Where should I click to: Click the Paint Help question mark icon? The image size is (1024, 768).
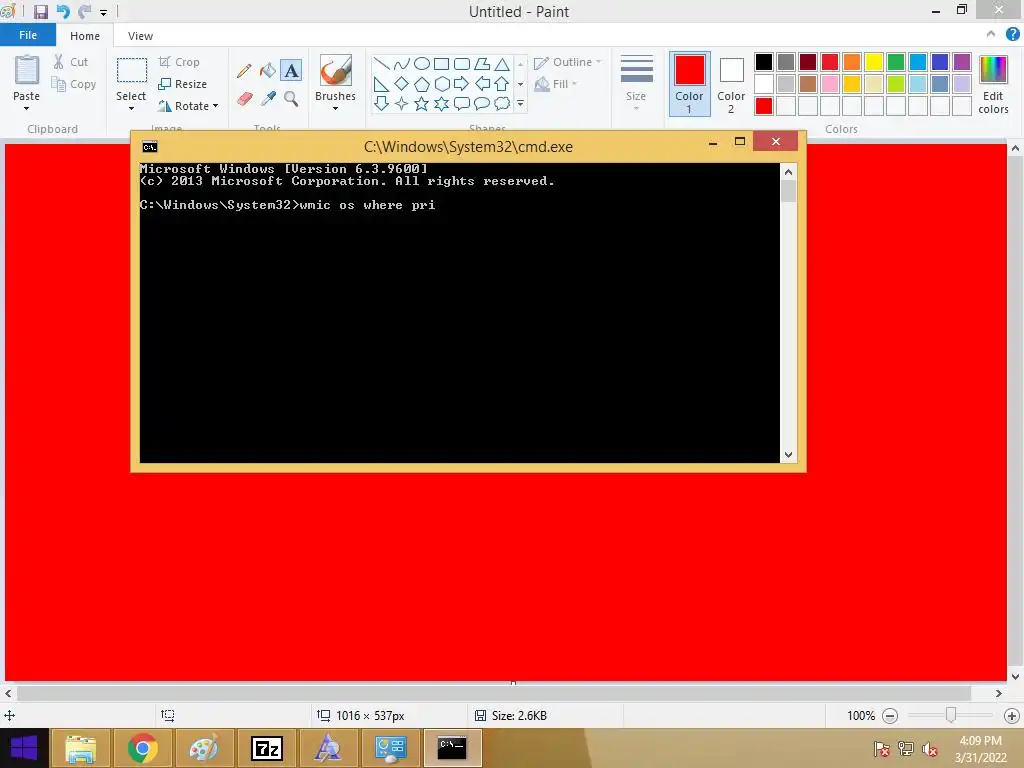tap(1013, 35)
